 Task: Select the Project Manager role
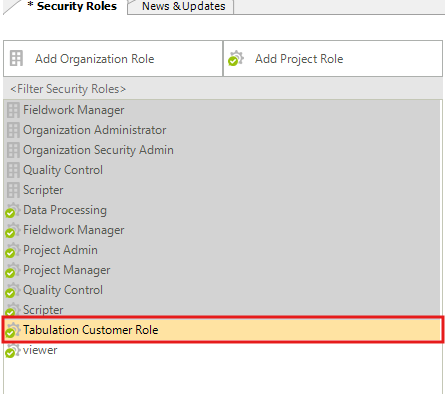(x=223, y=270)
